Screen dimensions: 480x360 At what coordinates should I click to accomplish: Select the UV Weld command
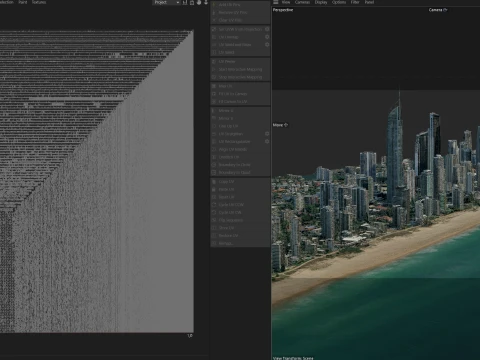coord(240,52)
